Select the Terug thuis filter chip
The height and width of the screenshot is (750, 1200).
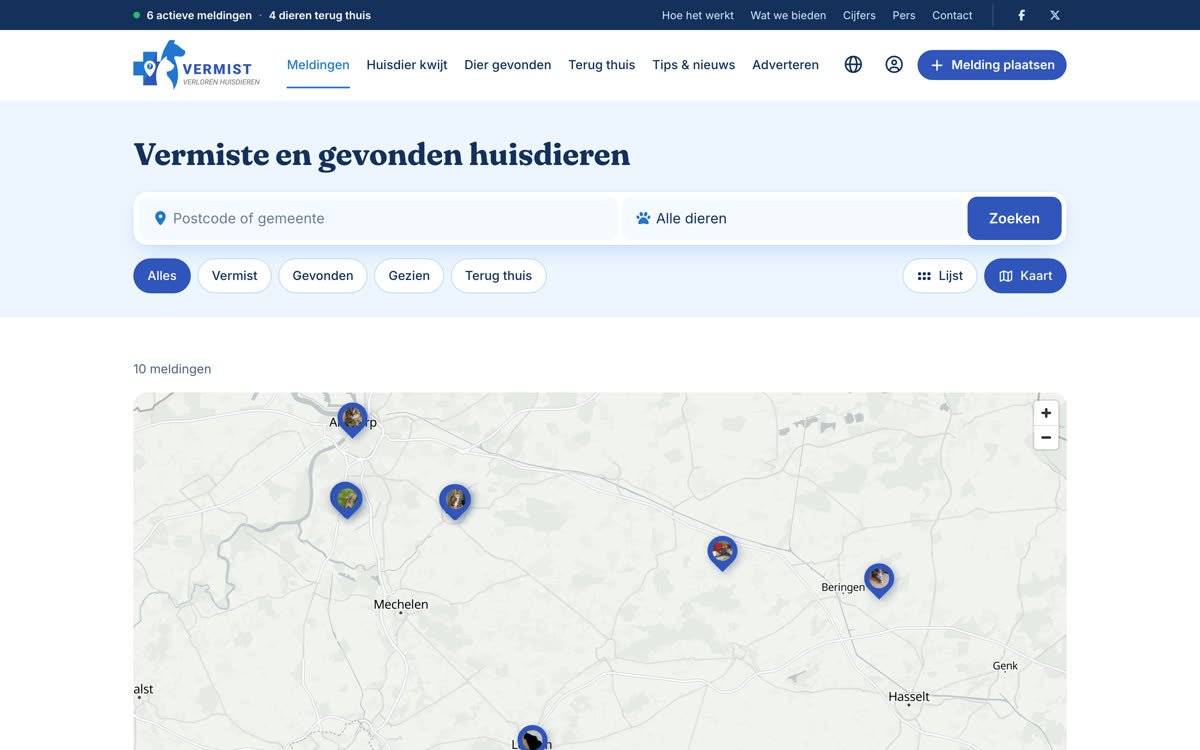pyautogui.click(x=499, y=276)
